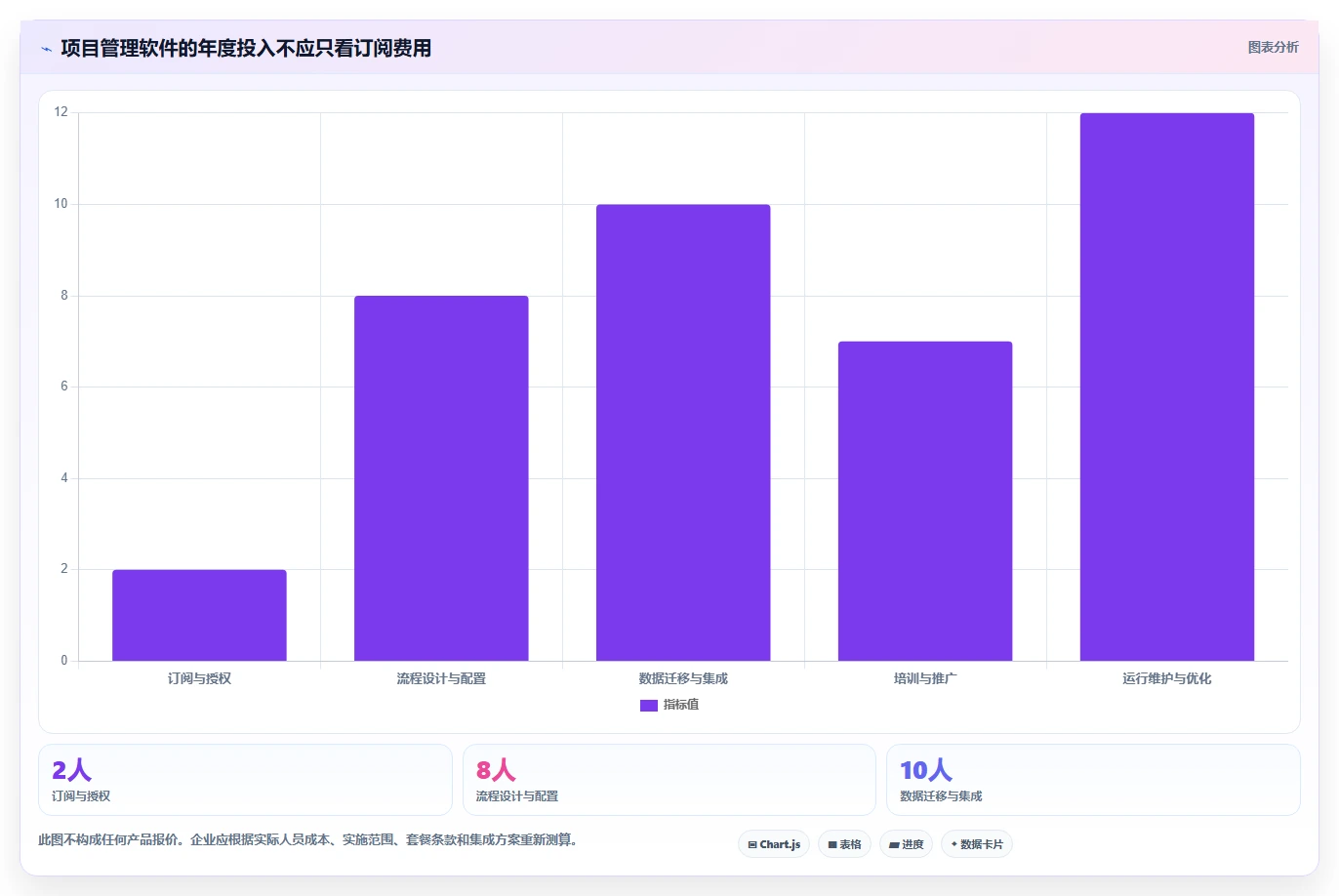
Task: Click the 流程设计与配置 x-axis label
Action: click(x=441, y=678)
